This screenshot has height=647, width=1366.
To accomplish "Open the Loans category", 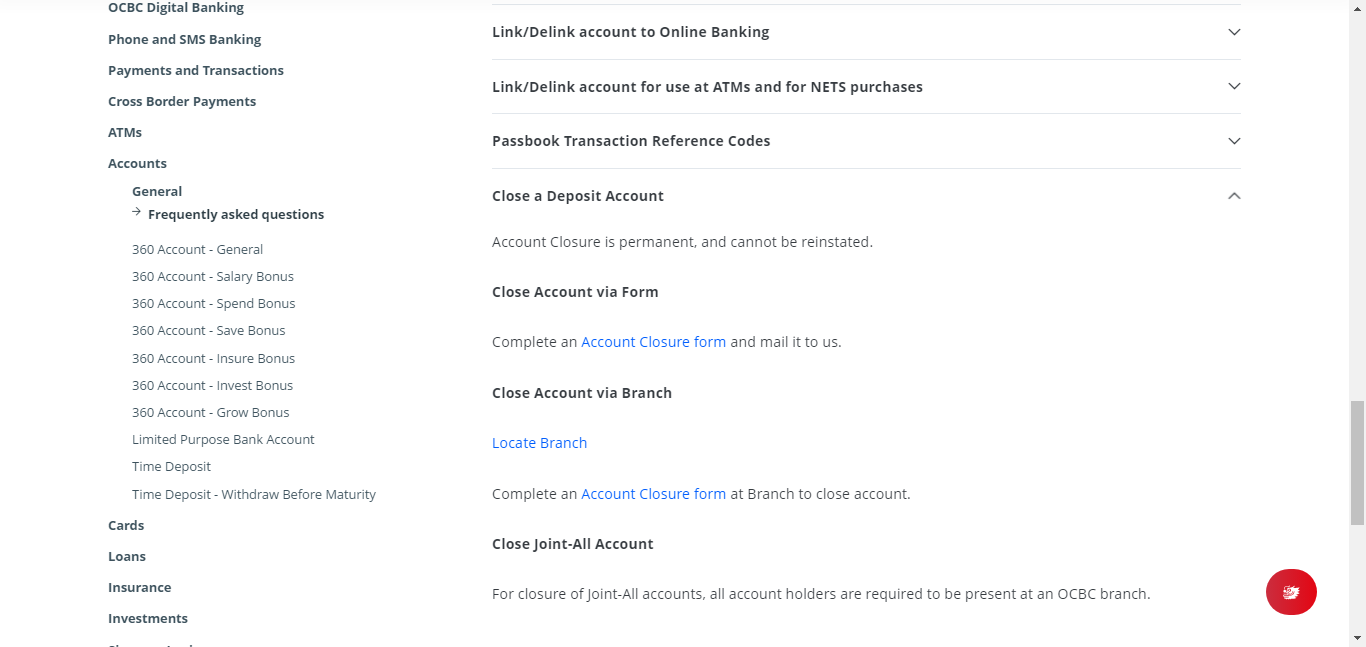I will [x=127, y=556].
